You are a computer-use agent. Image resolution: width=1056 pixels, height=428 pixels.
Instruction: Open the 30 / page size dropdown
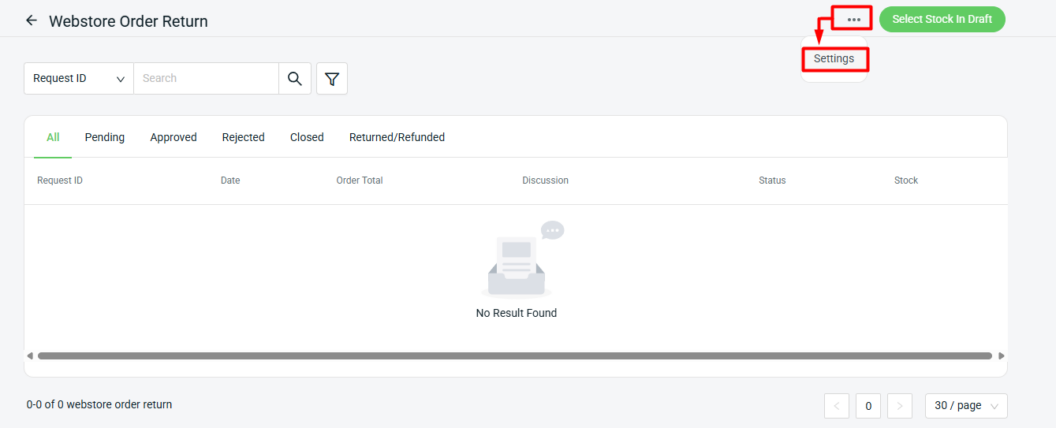click(x=965, y=405)
